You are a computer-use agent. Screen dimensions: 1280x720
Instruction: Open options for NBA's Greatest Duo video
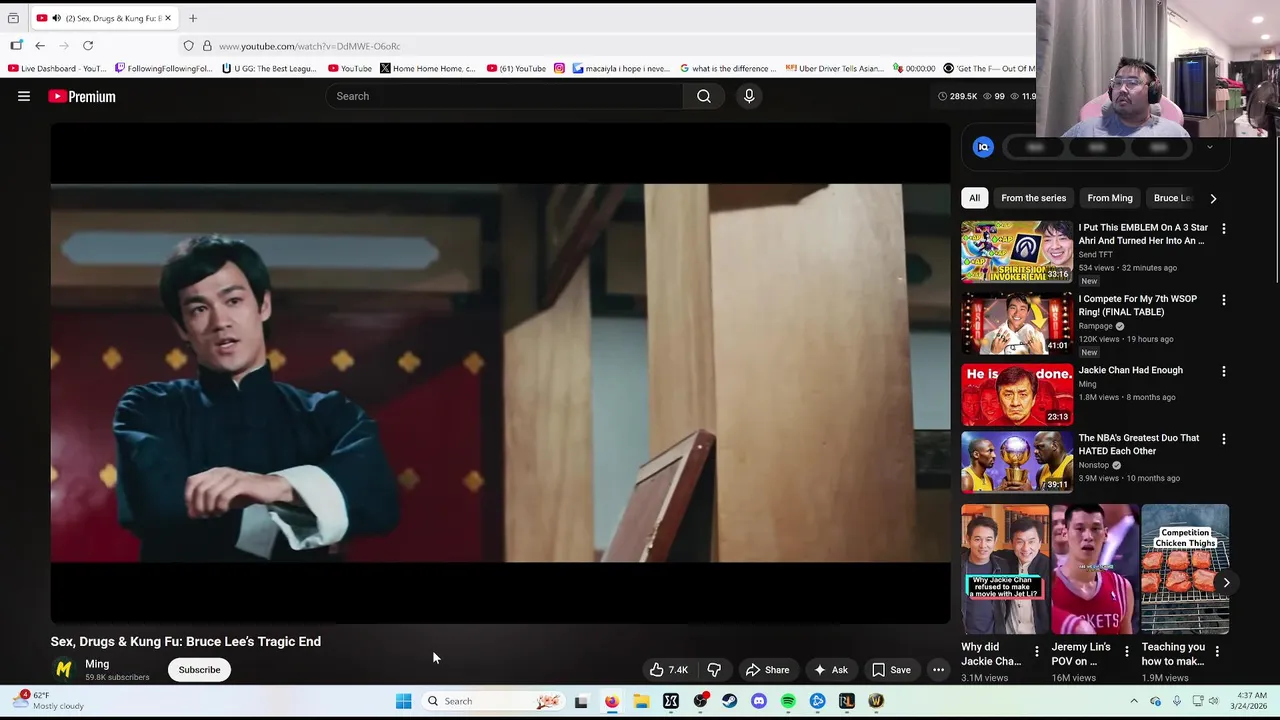[x=1223, y=439]
